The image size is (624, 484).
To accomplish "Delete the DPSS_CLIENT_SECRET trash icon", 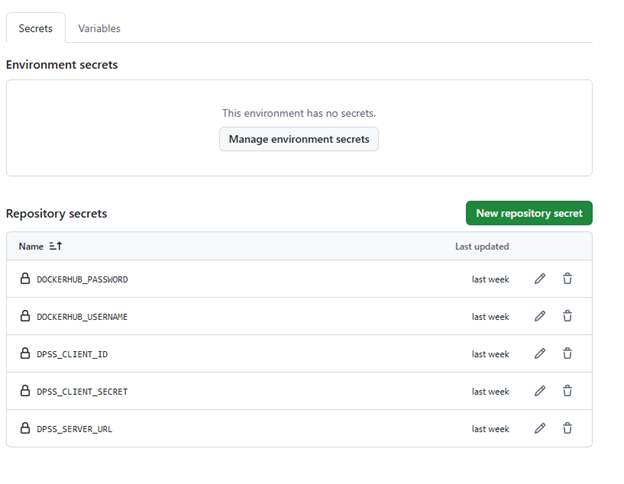I will (x=567, y=391).
